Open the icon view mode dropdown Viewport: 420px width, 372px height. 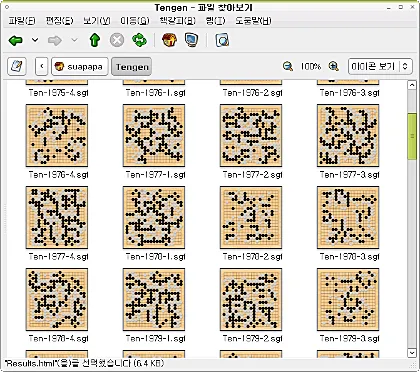click(x=380, y=66)
